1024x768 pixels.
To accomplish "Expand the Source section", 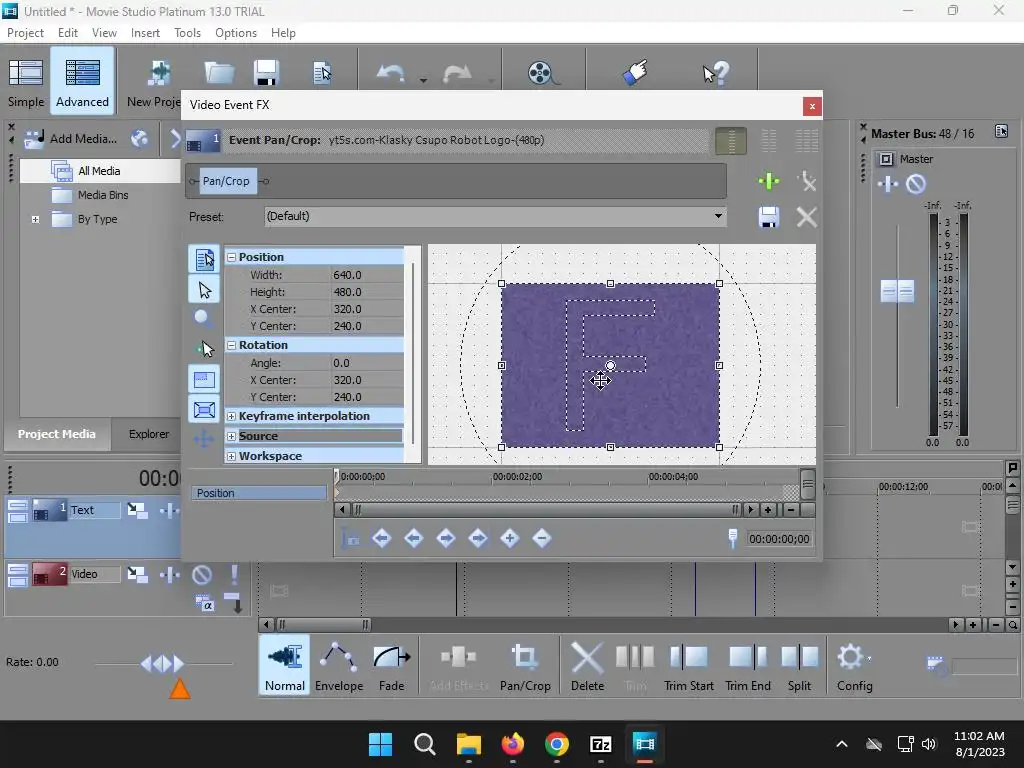I will [231, 436].
